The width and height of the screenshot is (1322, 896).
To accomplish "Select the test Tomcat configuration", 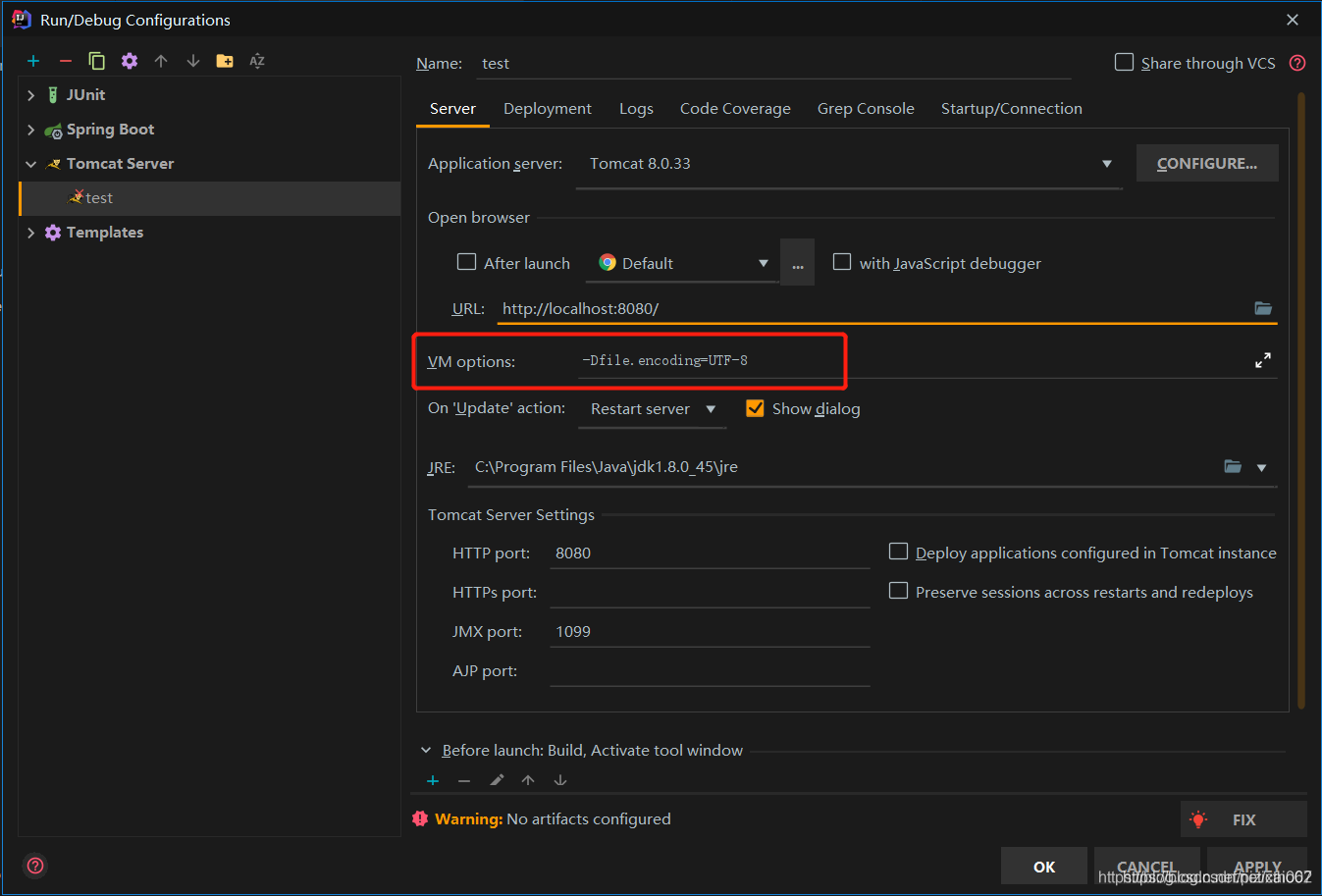I will [x=210, y=198].
